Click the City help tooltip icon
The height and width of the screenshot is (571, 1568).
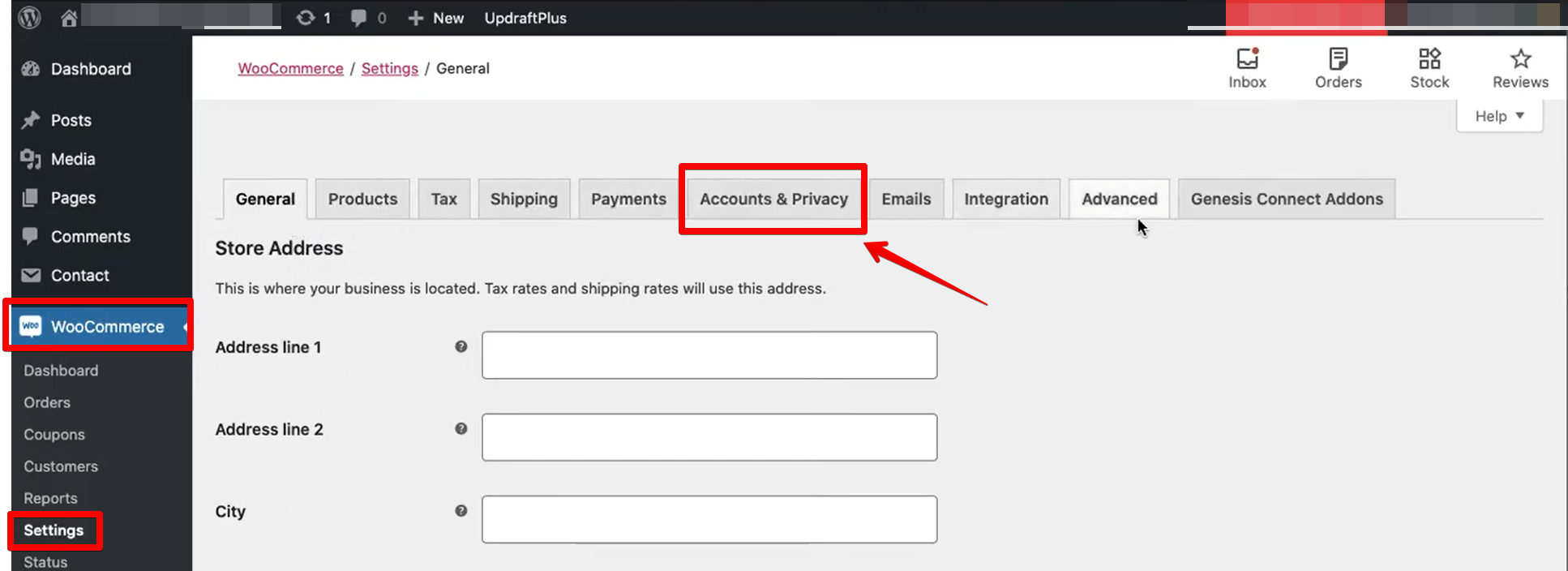click(x=461, y=511)
